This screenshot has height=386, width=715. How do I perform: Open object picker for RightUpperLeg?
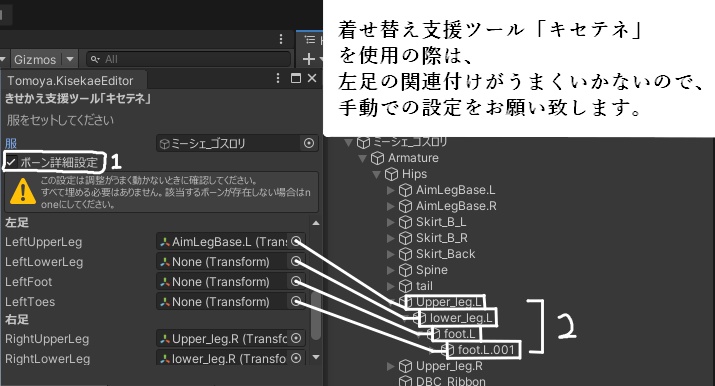[296, 339]
